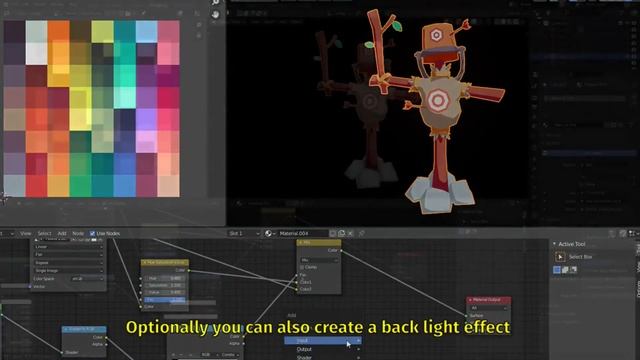Open the material browse sphere icon
This screenshot has width=640, height=360.
[269, 233]
